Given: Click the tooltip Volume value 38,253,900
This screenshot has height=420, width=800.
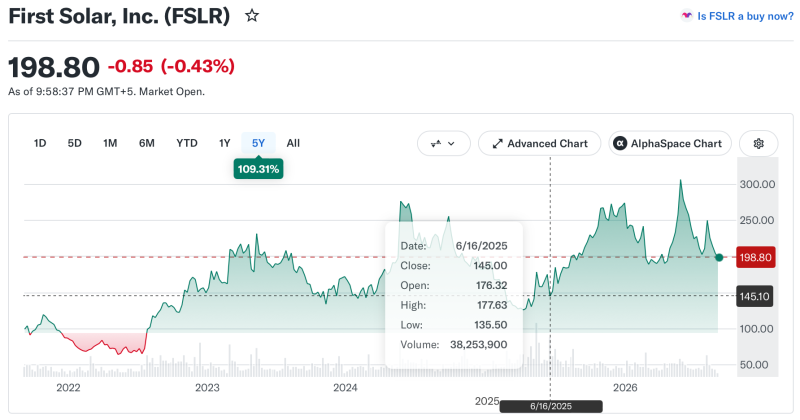Looking at the screenshot, I should pos(479,344).
